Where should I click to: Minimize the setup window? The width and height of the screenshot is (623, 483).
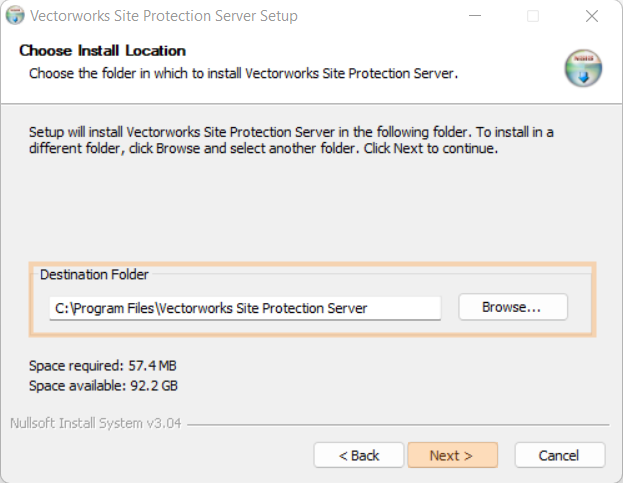[x=475, y=16]
